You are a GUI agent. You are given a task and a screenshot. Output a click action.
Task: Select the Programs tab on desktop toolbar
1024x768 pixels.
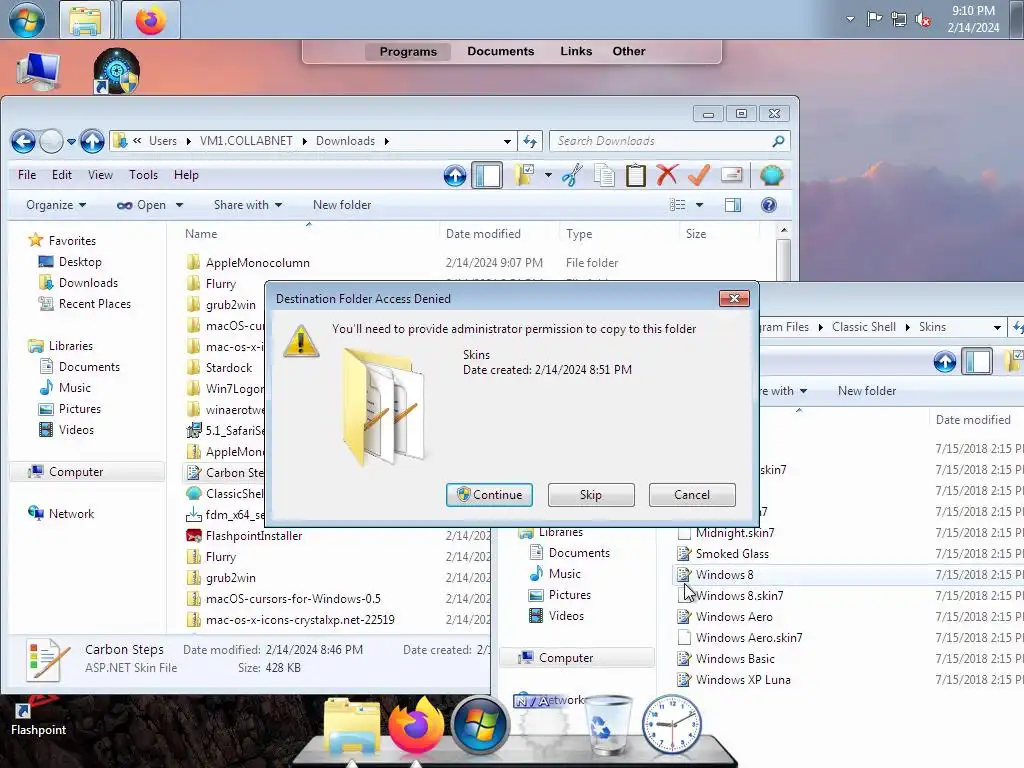408,52
